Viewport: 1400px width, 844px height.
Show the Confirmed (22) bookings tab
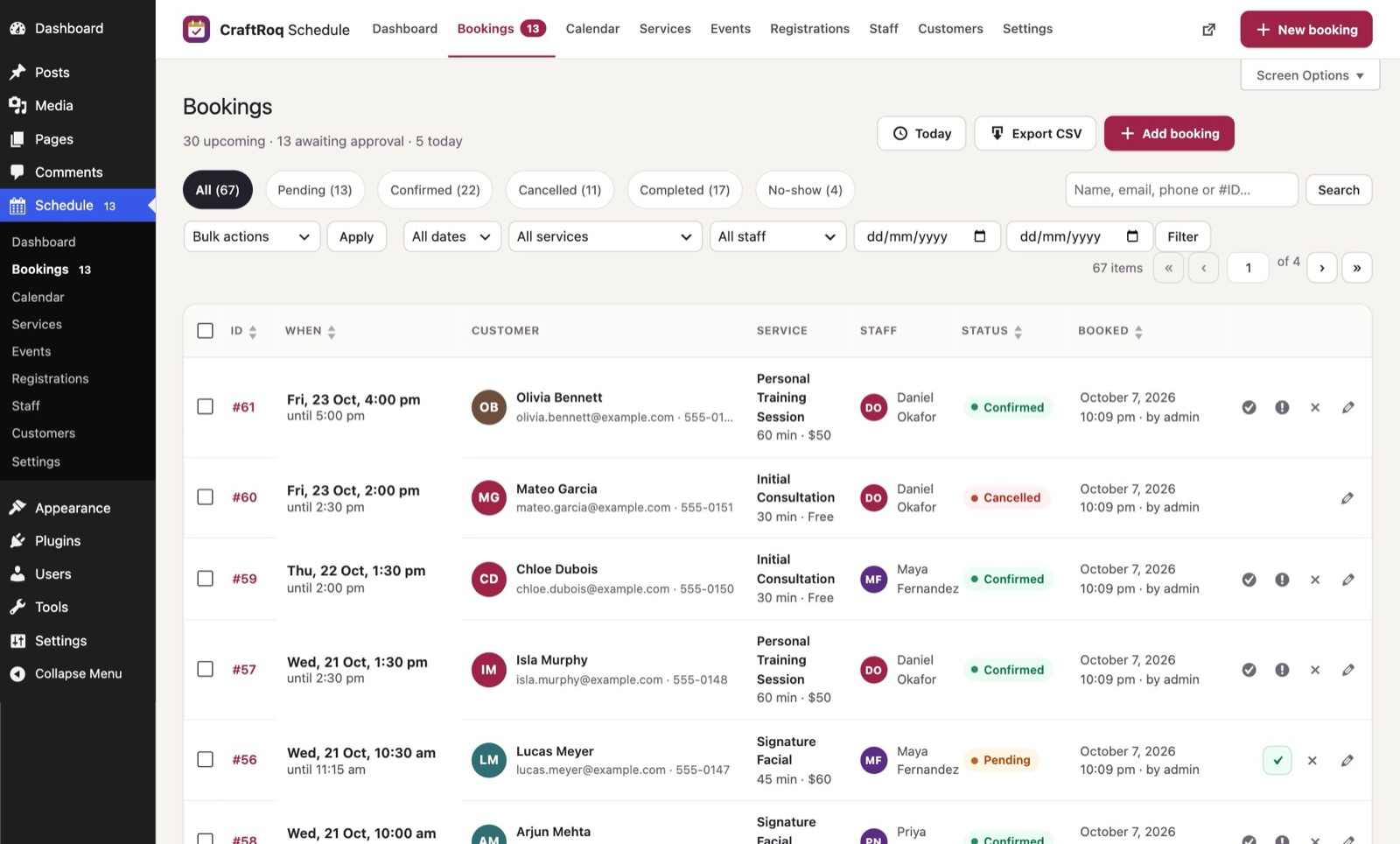point(435,190)
